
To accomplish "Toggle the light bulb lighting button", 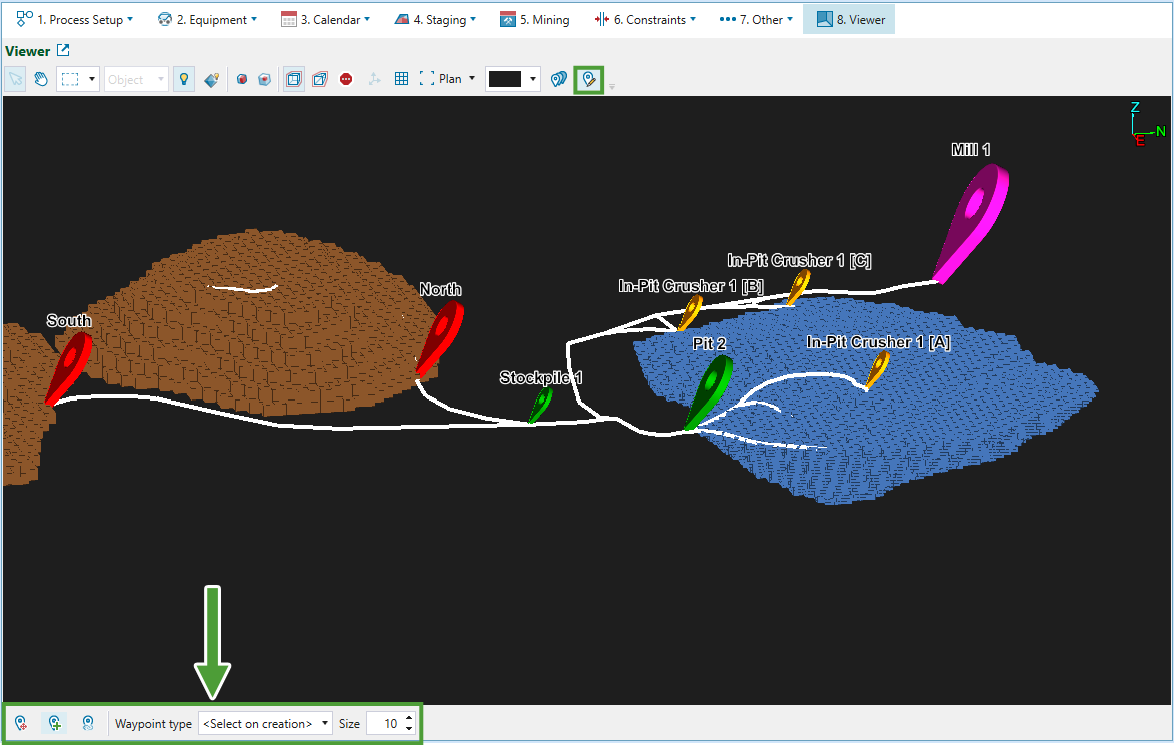I will click(183, 79).
